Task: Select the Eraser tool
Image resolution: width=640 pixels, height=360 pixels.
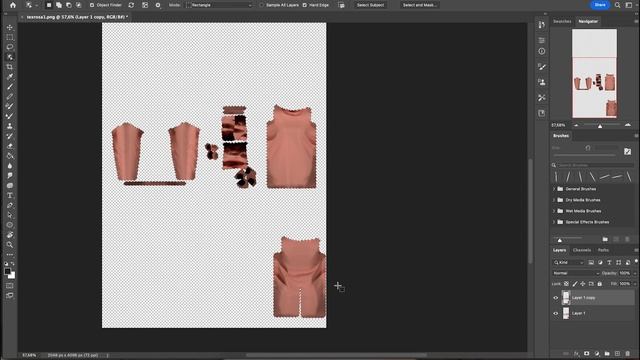Action: 10,146
